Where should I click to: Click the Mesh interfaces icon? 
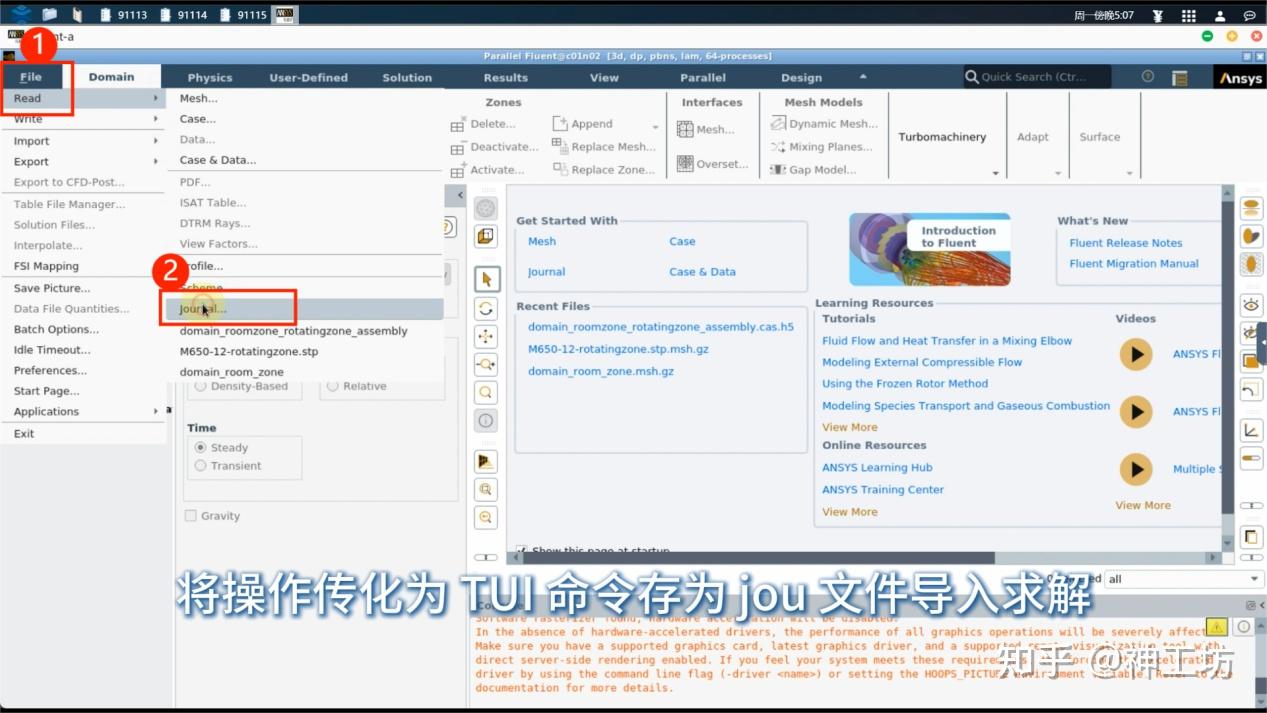685,129
